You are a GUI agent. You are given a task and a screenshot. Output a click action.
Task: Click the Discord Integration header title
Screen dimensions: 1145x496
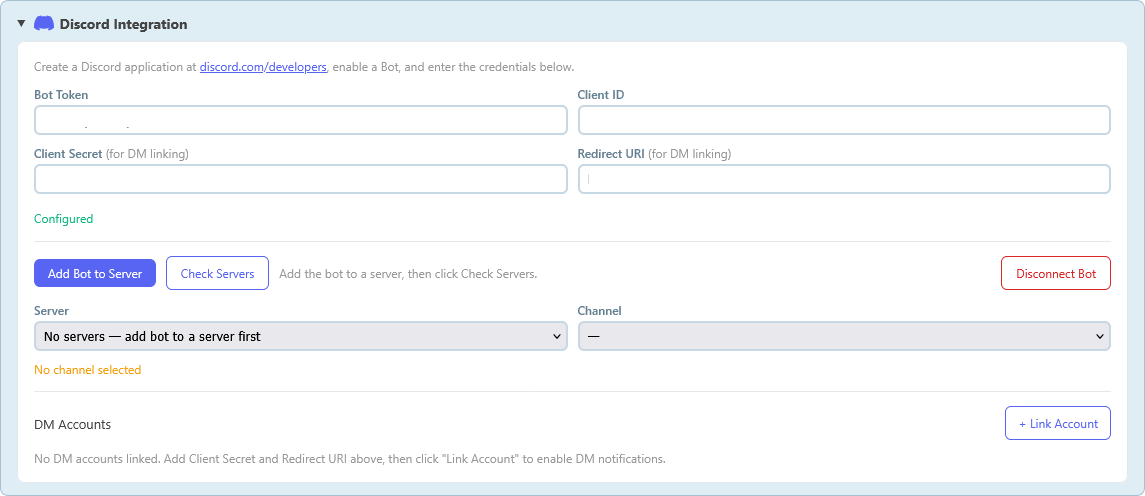point(123,24)
